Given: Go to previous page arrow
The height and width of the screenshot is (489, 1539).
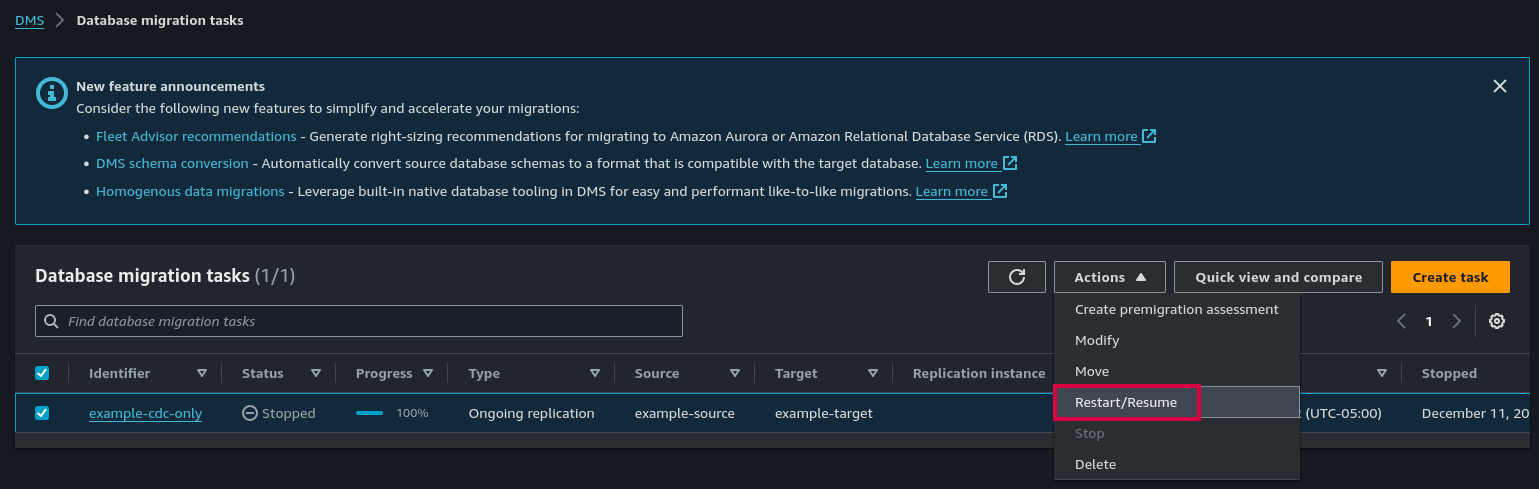Looking at the screenshot, I should click(1401, 321).
